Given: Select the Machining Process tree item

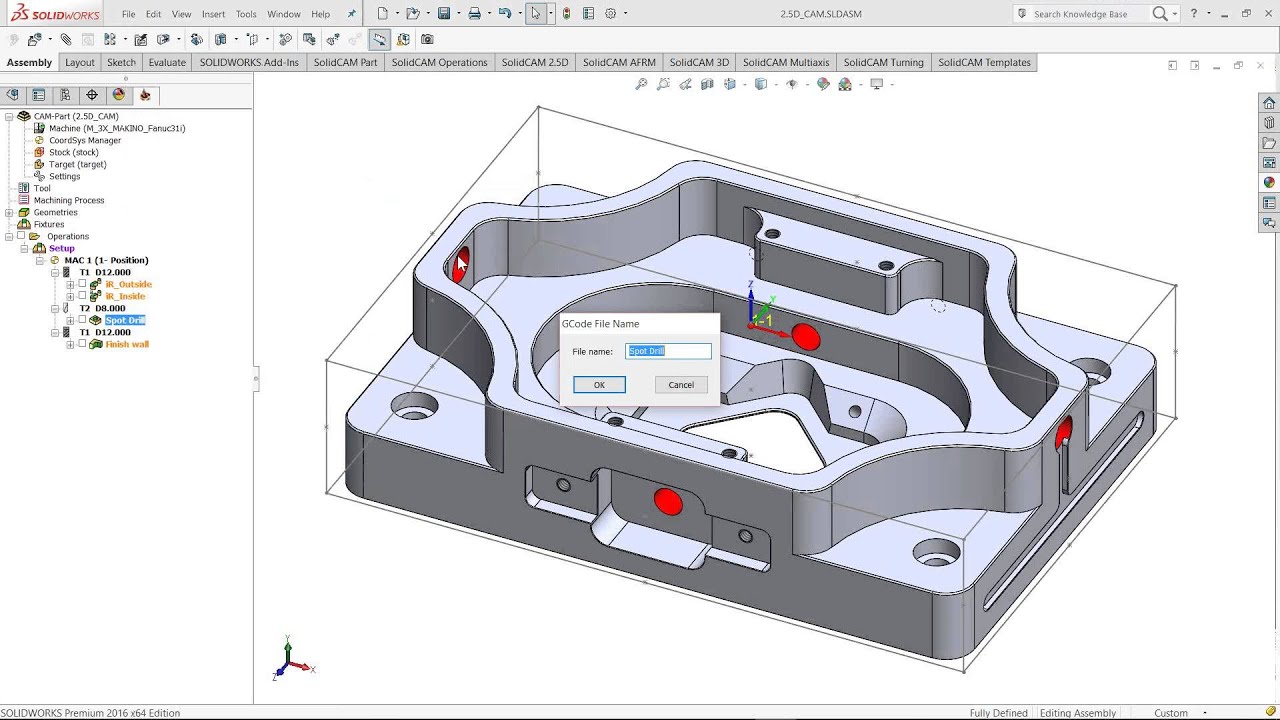Looking at the screenshot, I should [x=69, y=200].
